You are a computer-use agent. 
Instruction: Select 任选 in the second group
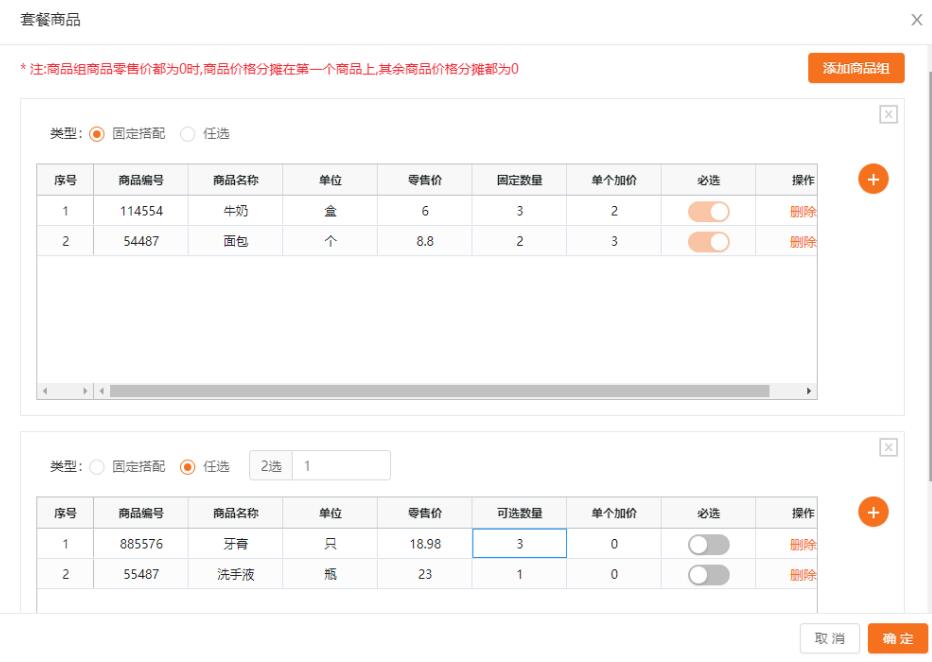(187, 466)
